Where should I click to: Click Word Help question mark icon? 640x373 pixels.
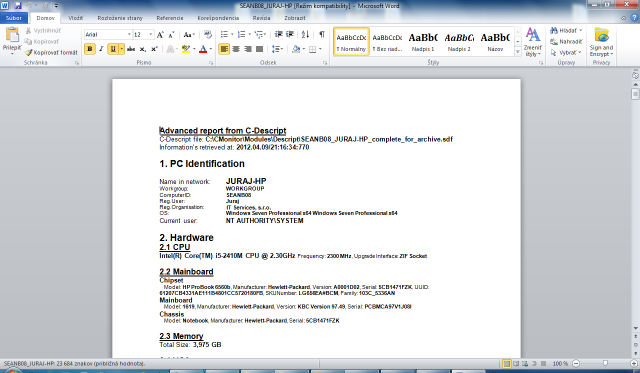[x=634, y=18]
